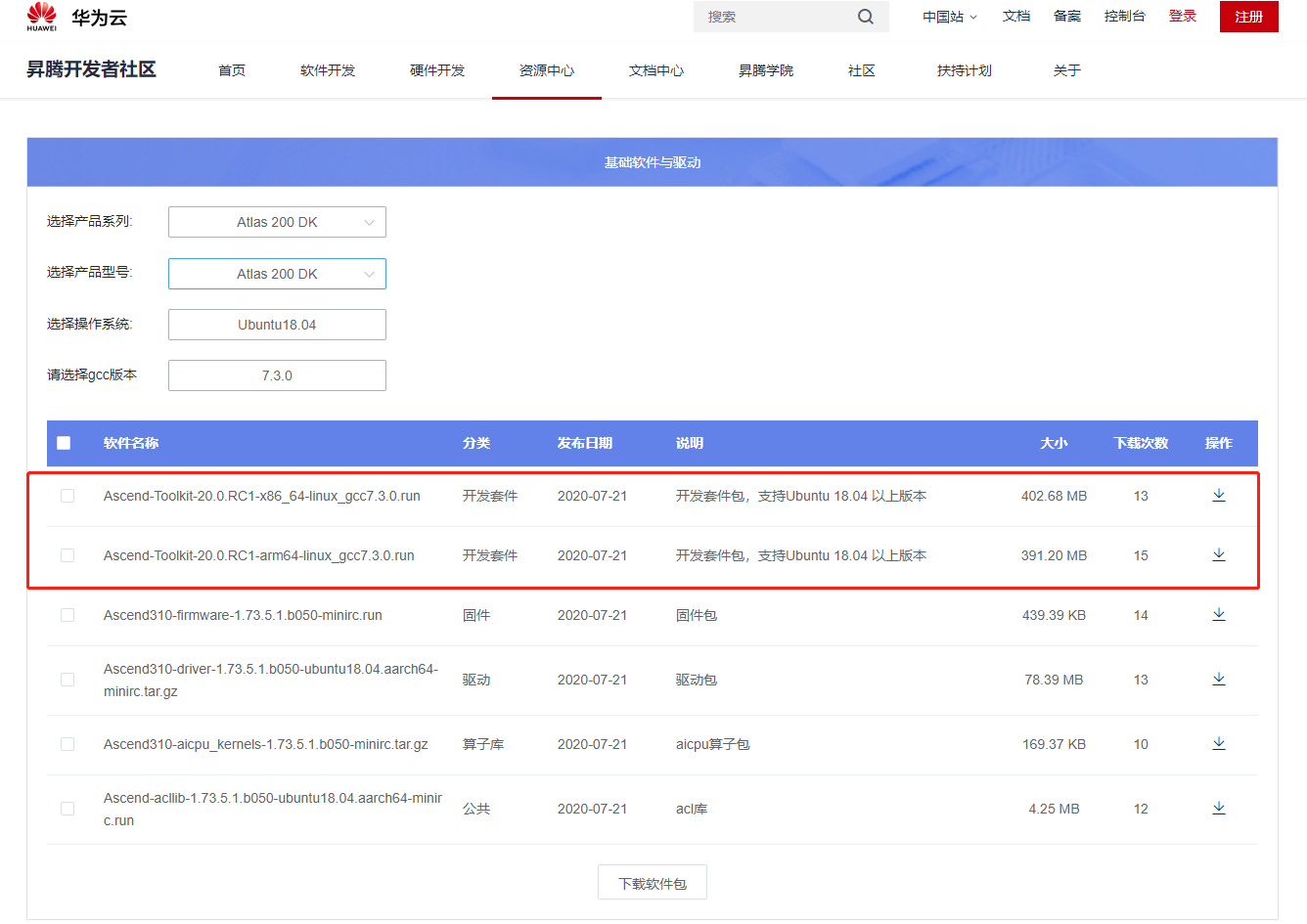Viewport: 1307px width, 924px height.
Task: Open the 选择操作系统 Ubuntu18.04 selector
Action: (277, 325)
